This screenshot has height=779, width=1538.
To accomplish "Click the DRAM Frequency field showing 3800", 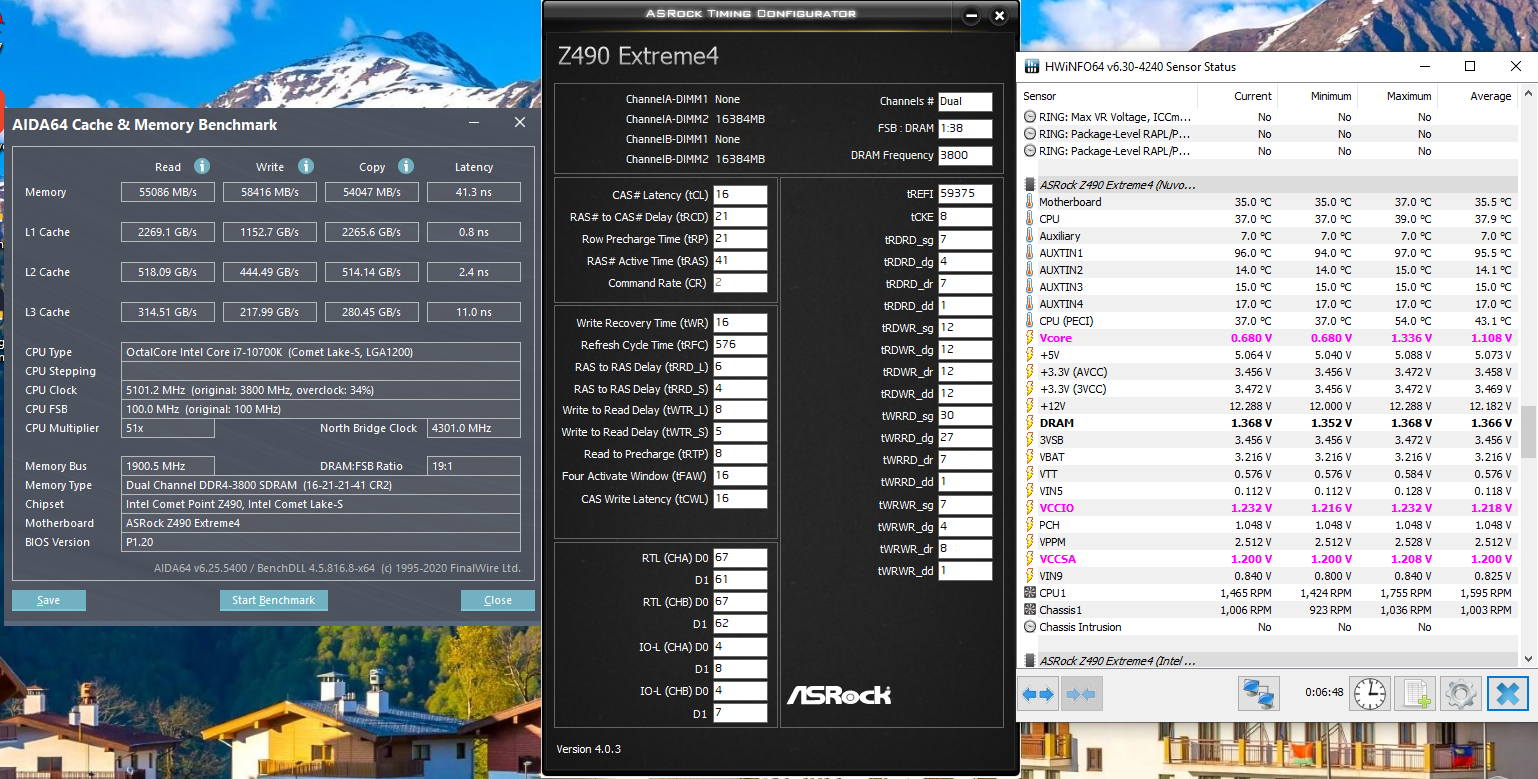I will coord(965,155).
